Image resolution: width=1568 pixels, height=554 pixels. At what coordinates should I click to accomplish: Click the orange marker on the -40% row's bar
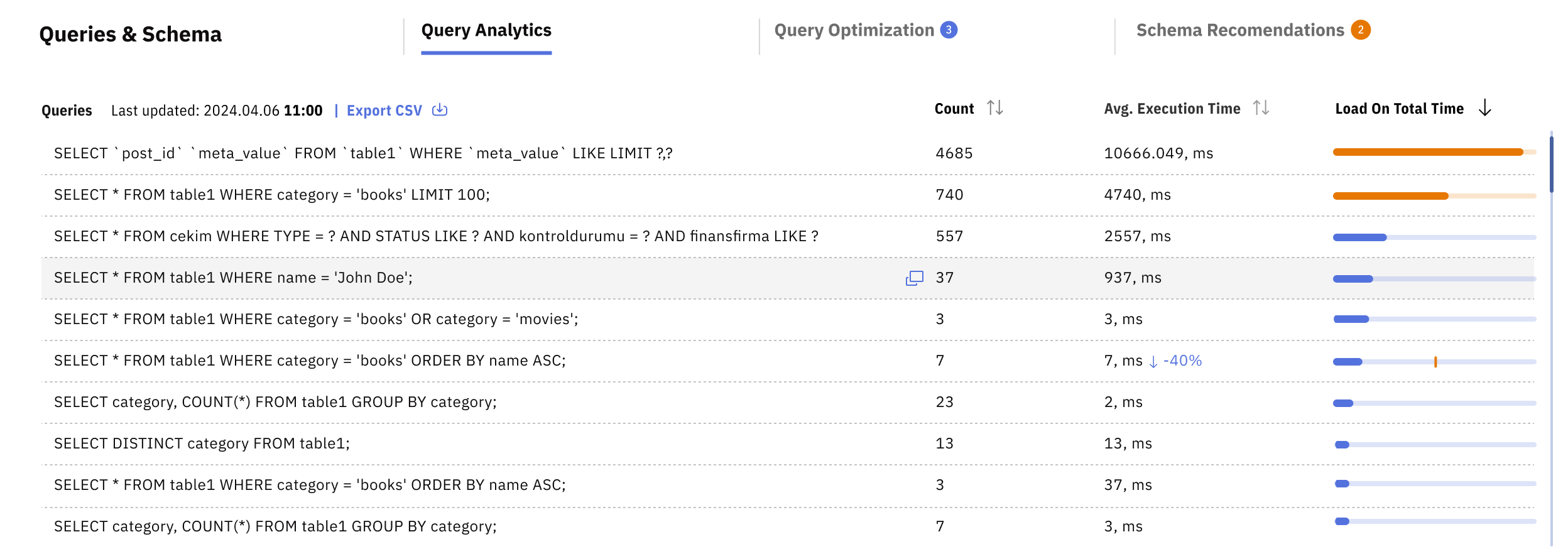coord(1435,362)
